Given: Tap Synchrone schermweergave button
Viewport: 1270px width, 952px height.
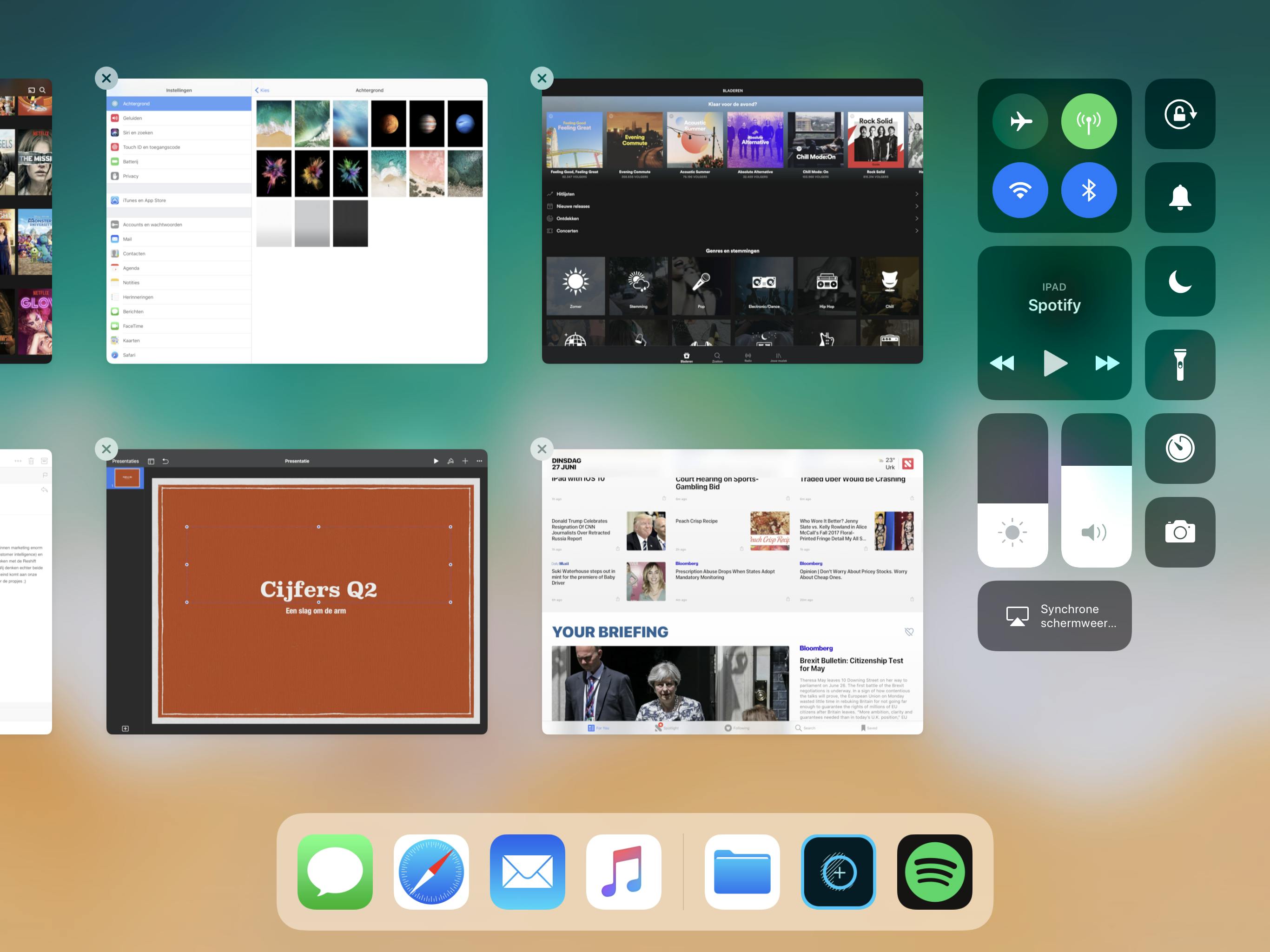Looking at the screenshot, I should click(1054, 615).
